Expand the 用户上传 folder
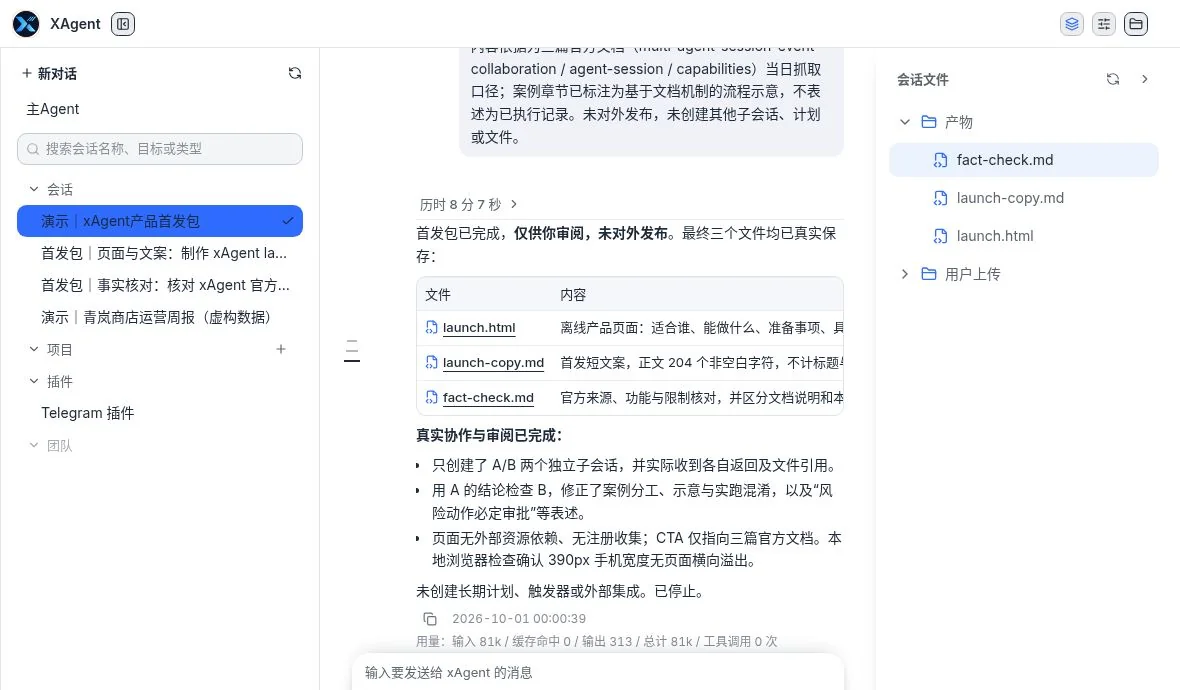1180x690 pixels. tap(905, 274)
